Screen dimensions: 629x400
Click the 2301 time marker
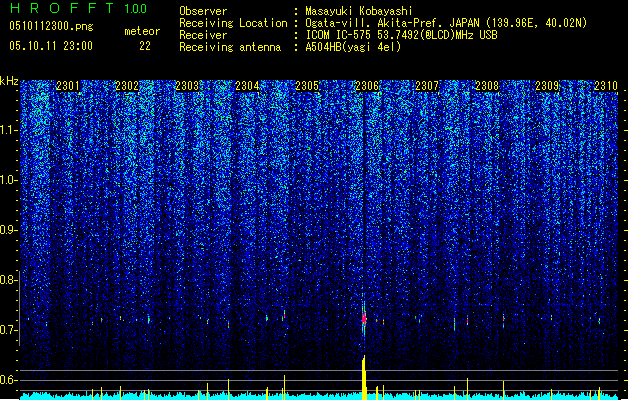(x=68, y=85)
